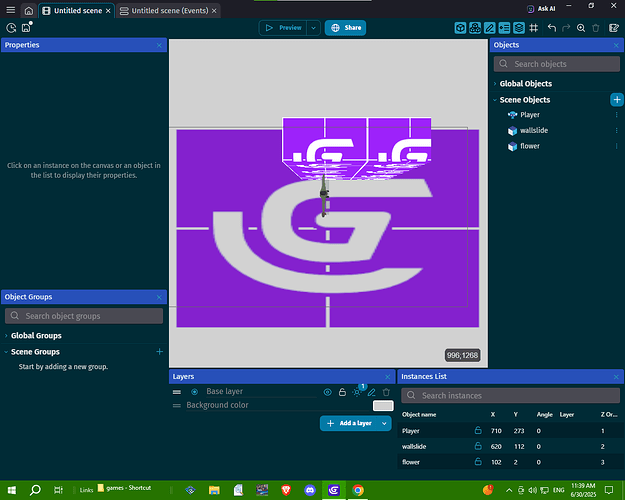This screenshot has width=625, height=500.
Task: Go to the Home tab icon
Action: coord(29,11)
